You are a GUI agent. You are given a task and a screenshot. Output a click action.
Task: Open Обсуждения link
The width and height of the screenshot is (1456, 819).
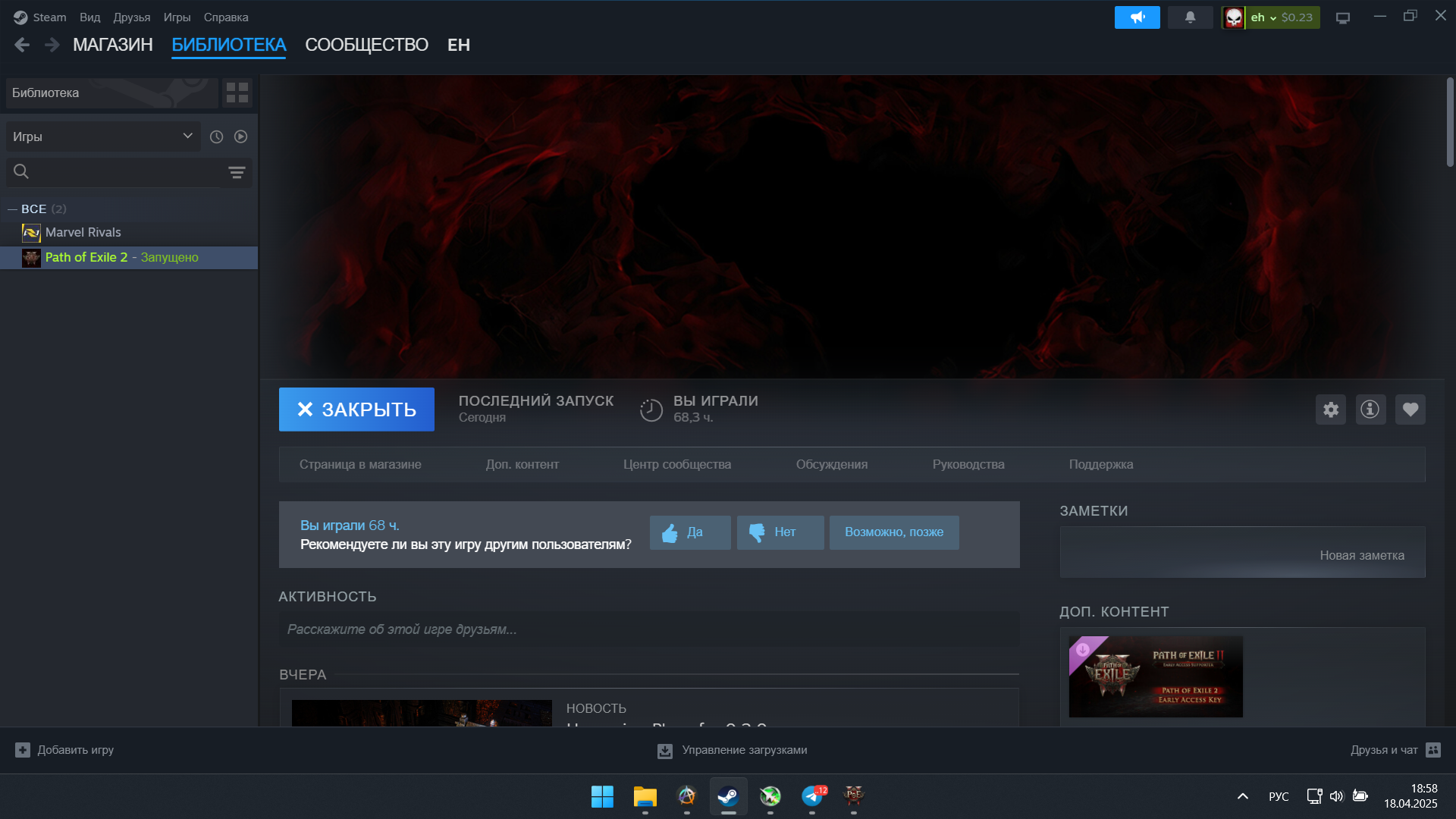click(832, 465)
